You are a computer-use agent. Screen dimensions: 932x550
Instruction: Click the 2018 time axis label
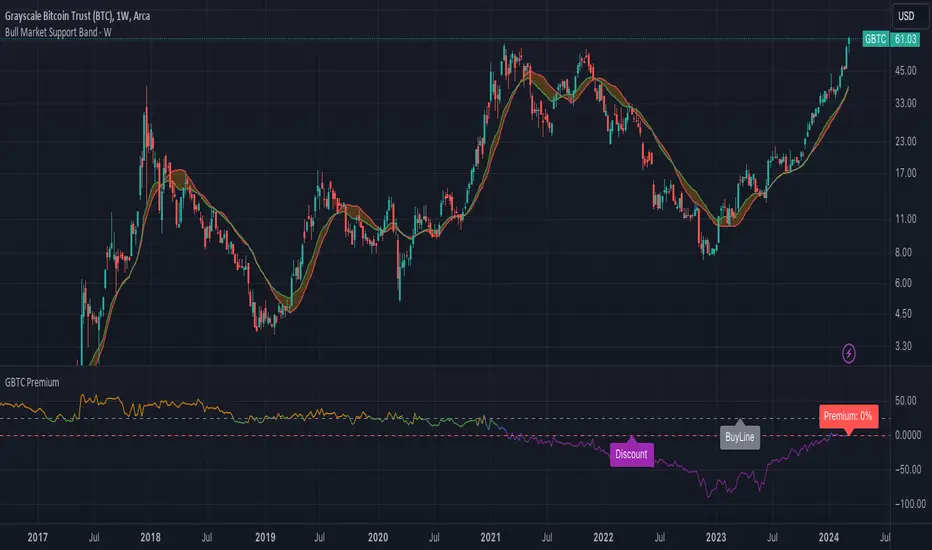(150, 538)
